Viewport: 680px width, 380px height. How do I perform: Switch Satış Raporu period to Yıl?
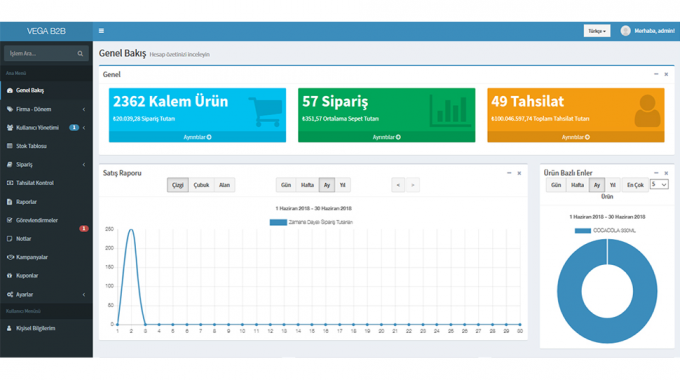pos(342,185)
